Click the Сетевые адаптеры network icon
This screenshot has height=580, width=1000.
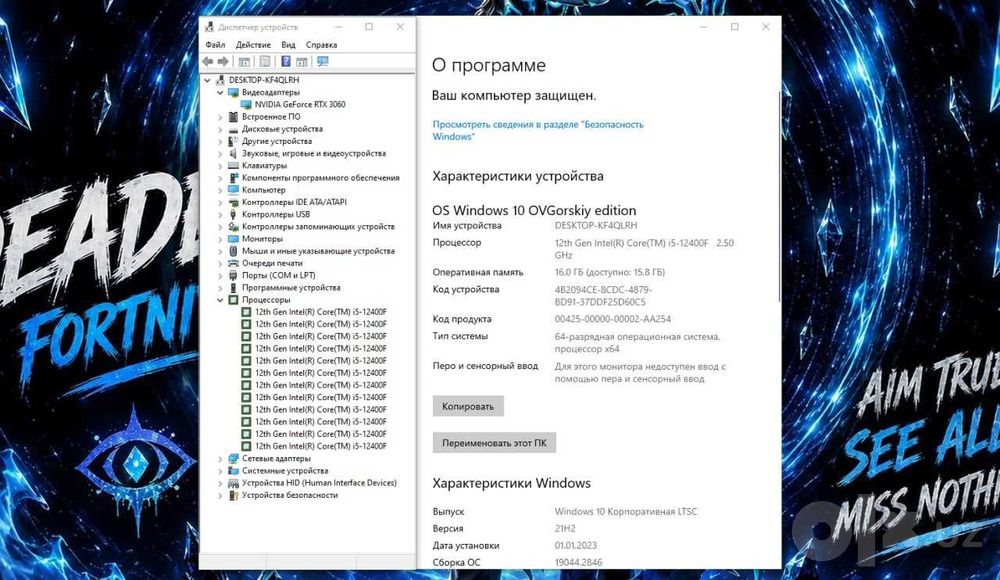point(233,458)
